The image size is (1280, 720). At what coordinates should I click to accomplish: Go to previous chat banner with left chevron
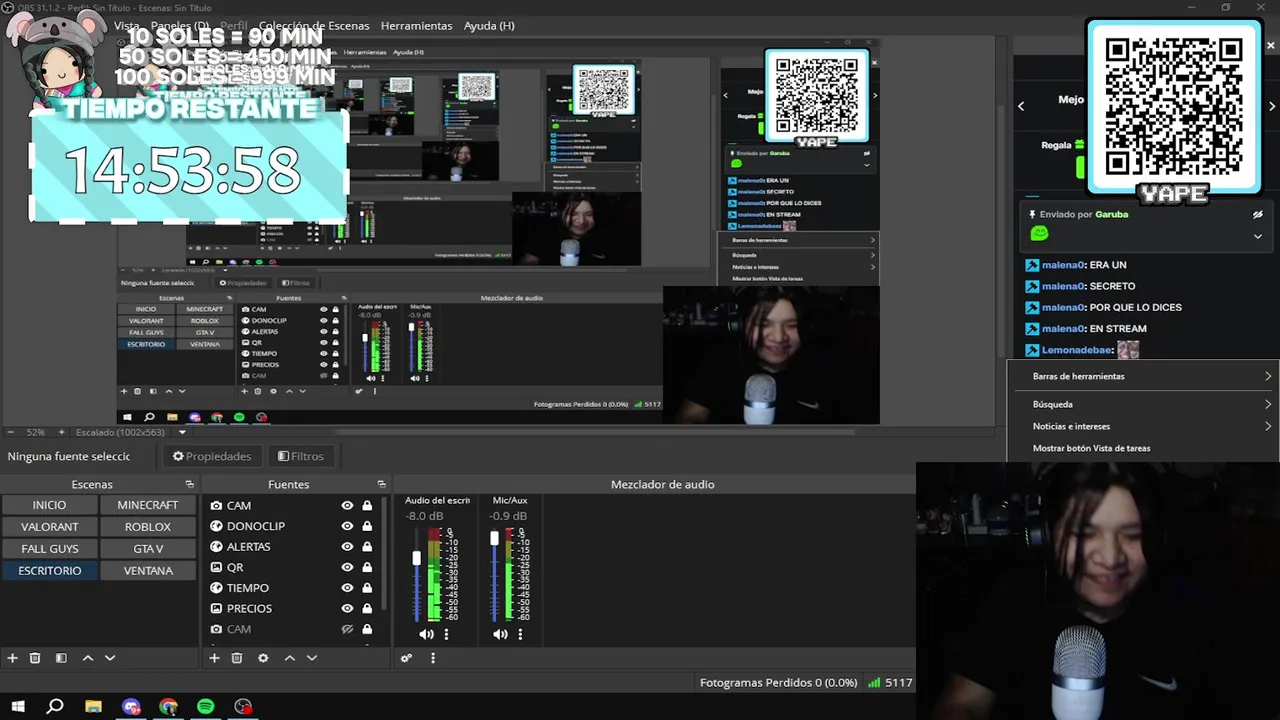point(1021,105)
